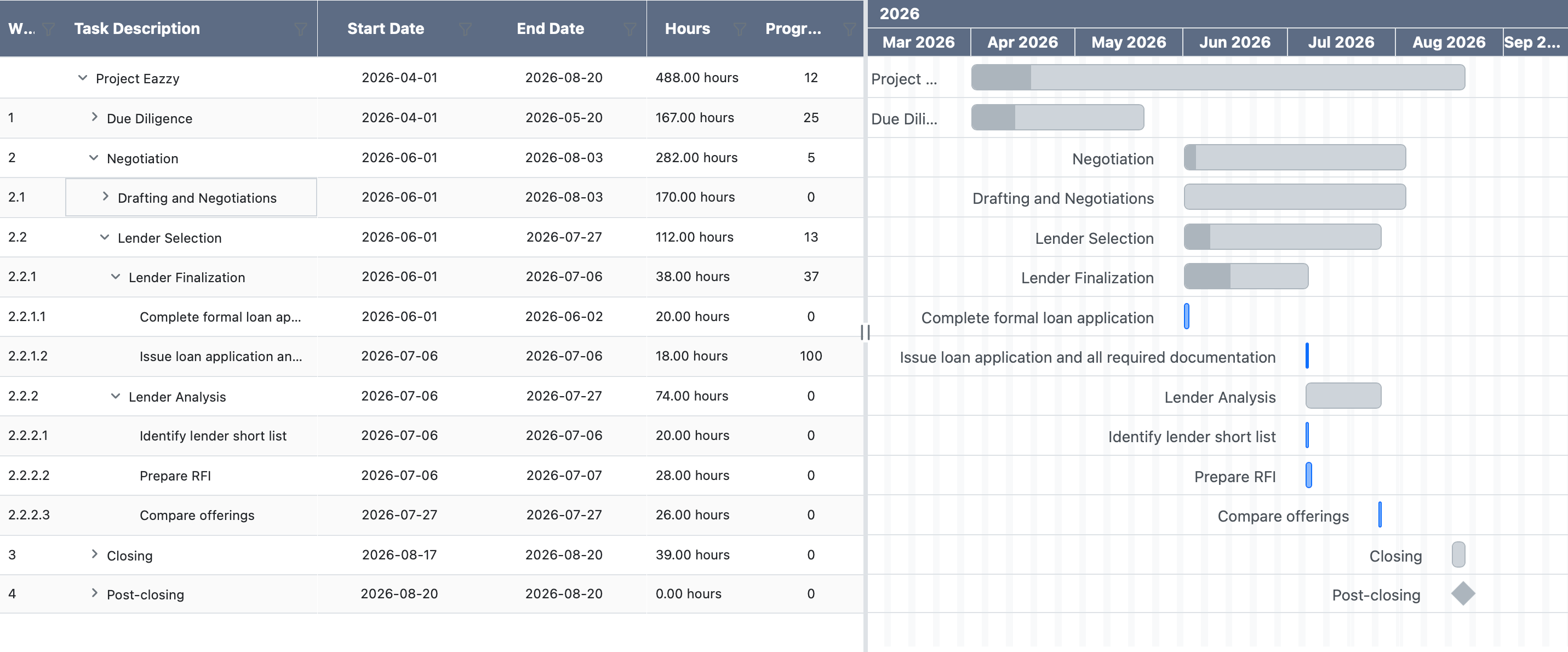1568x652 pixels.
Task: Click the Hours column filter funnel
Action: [x=740, y=28]
